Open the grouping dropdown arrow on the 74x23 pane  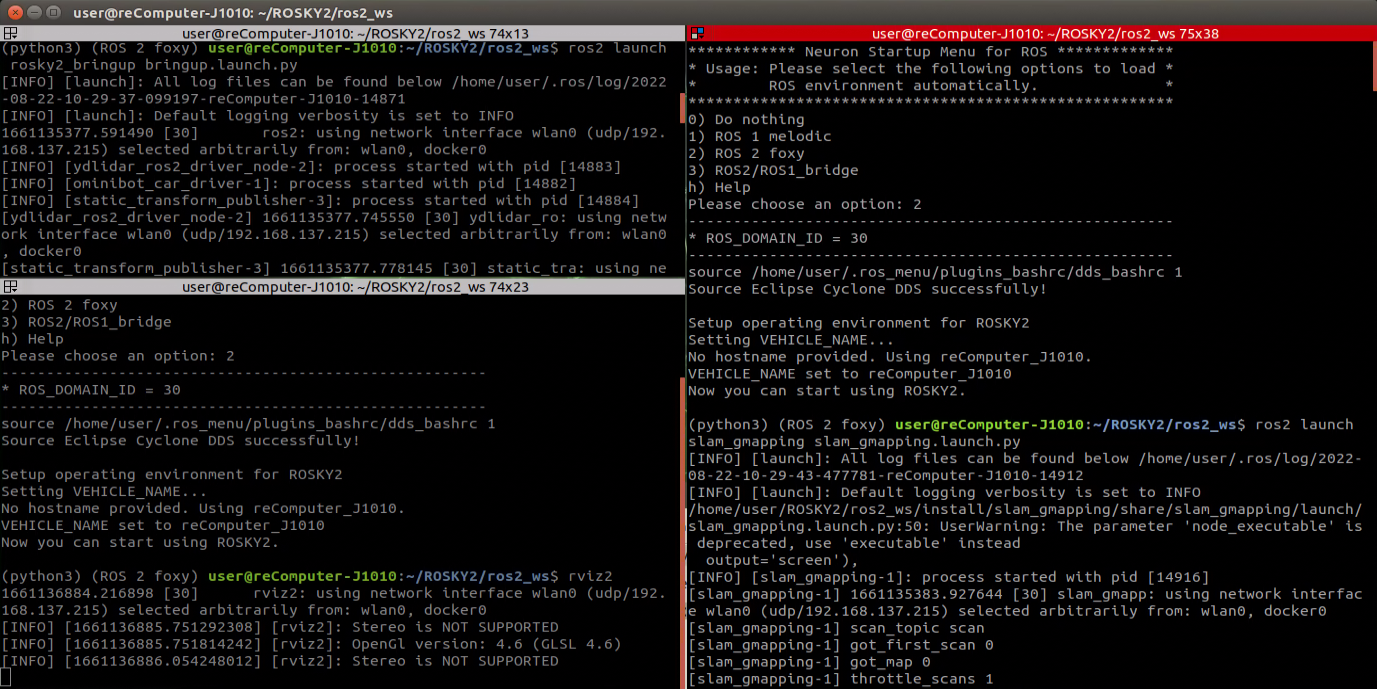pos(16,291)
